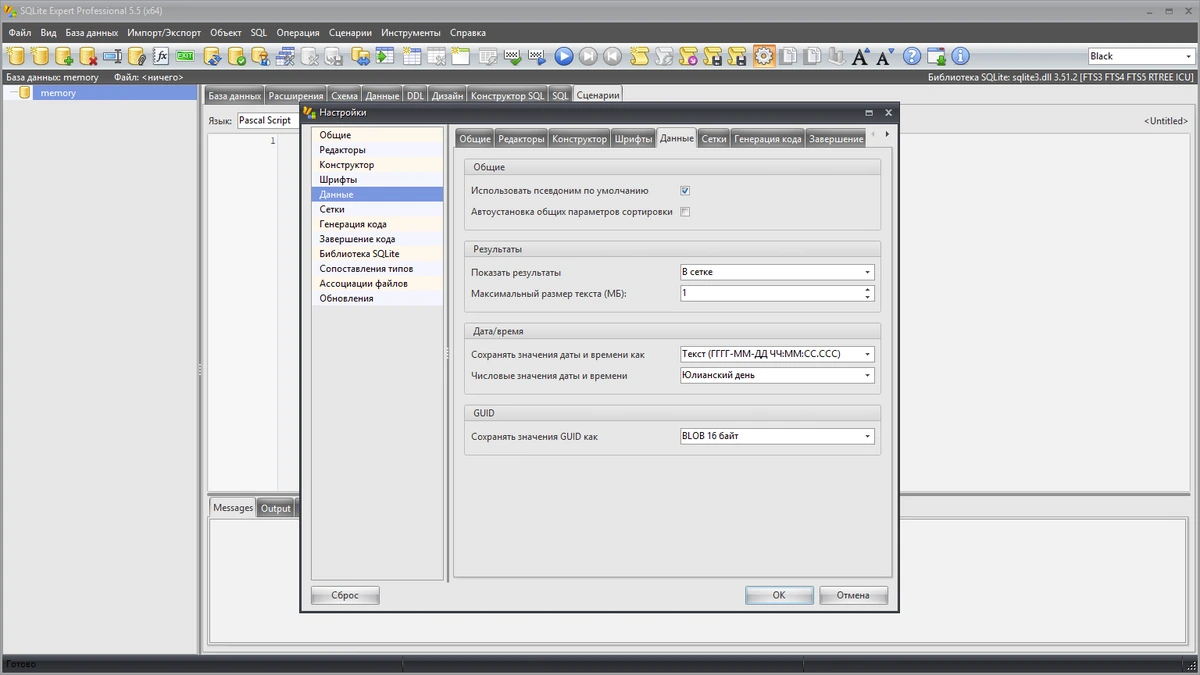Click the highlighted gear Settings toolbar icon
This screenshot has height=675, width=1200.
[x=764, y=56]
